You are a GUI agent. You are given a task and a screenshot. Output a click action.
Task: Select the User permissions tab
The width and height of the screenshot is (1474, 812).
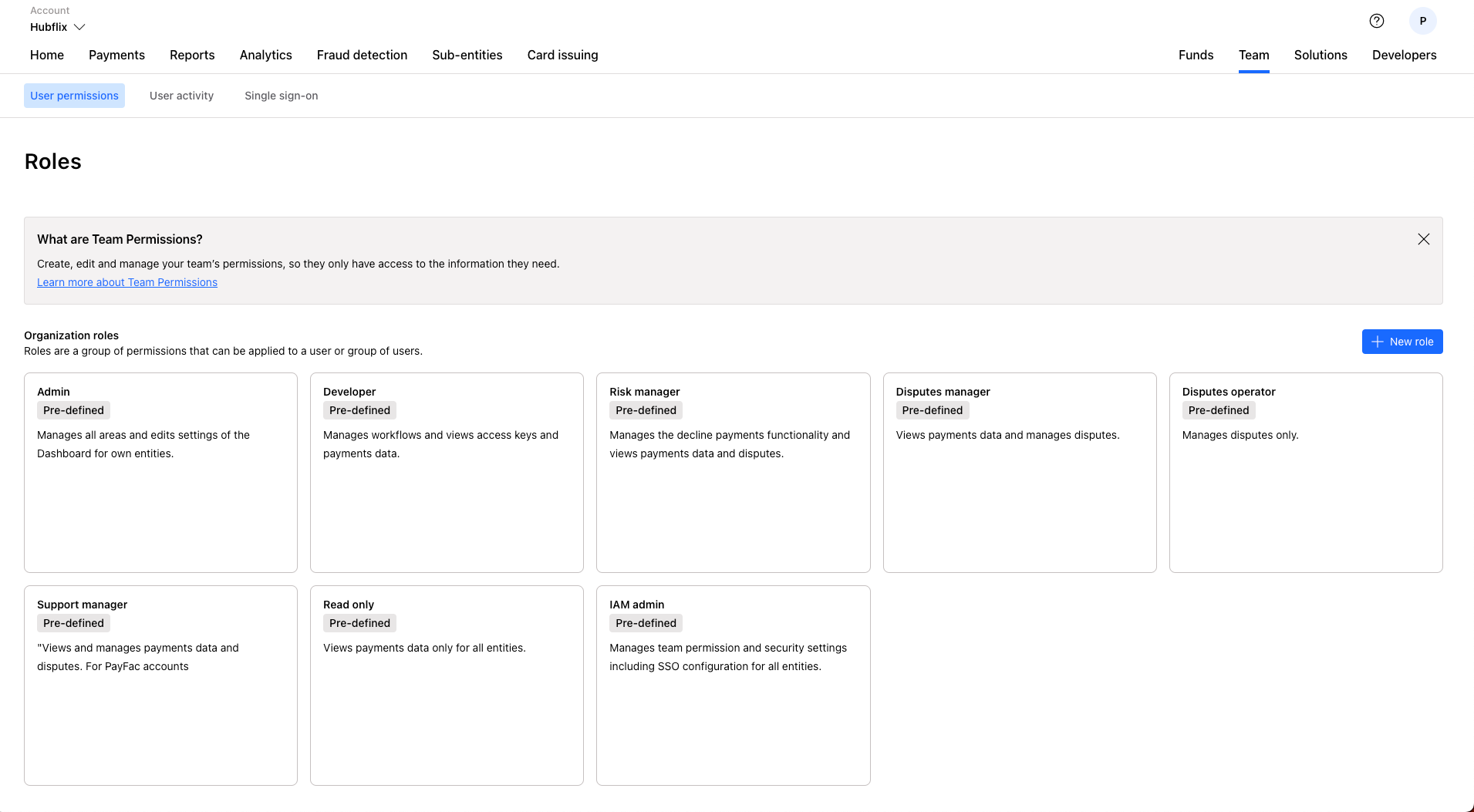click(x=74, y=95)
